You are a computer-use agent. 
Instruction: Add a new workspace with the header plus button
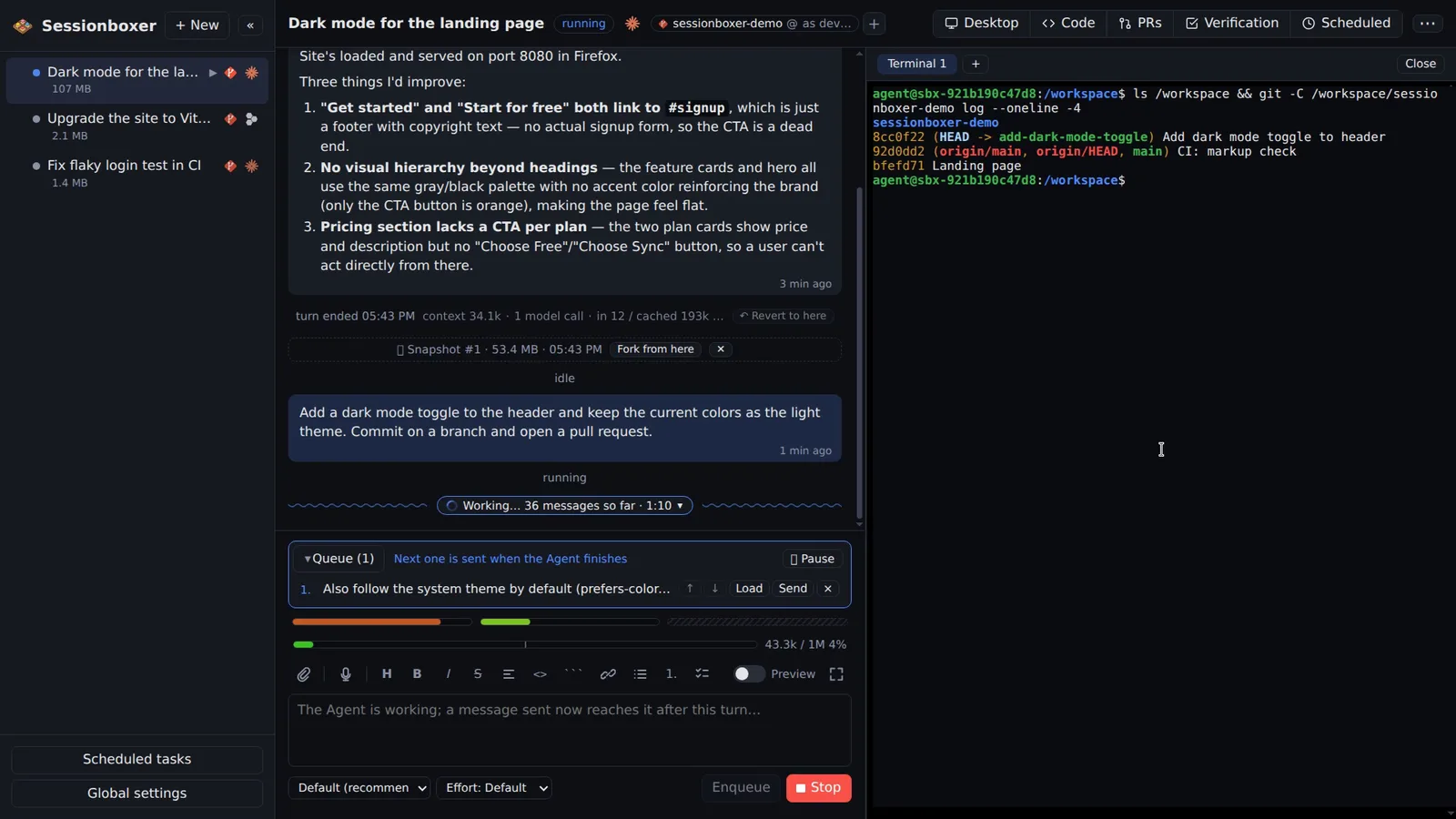874,24
